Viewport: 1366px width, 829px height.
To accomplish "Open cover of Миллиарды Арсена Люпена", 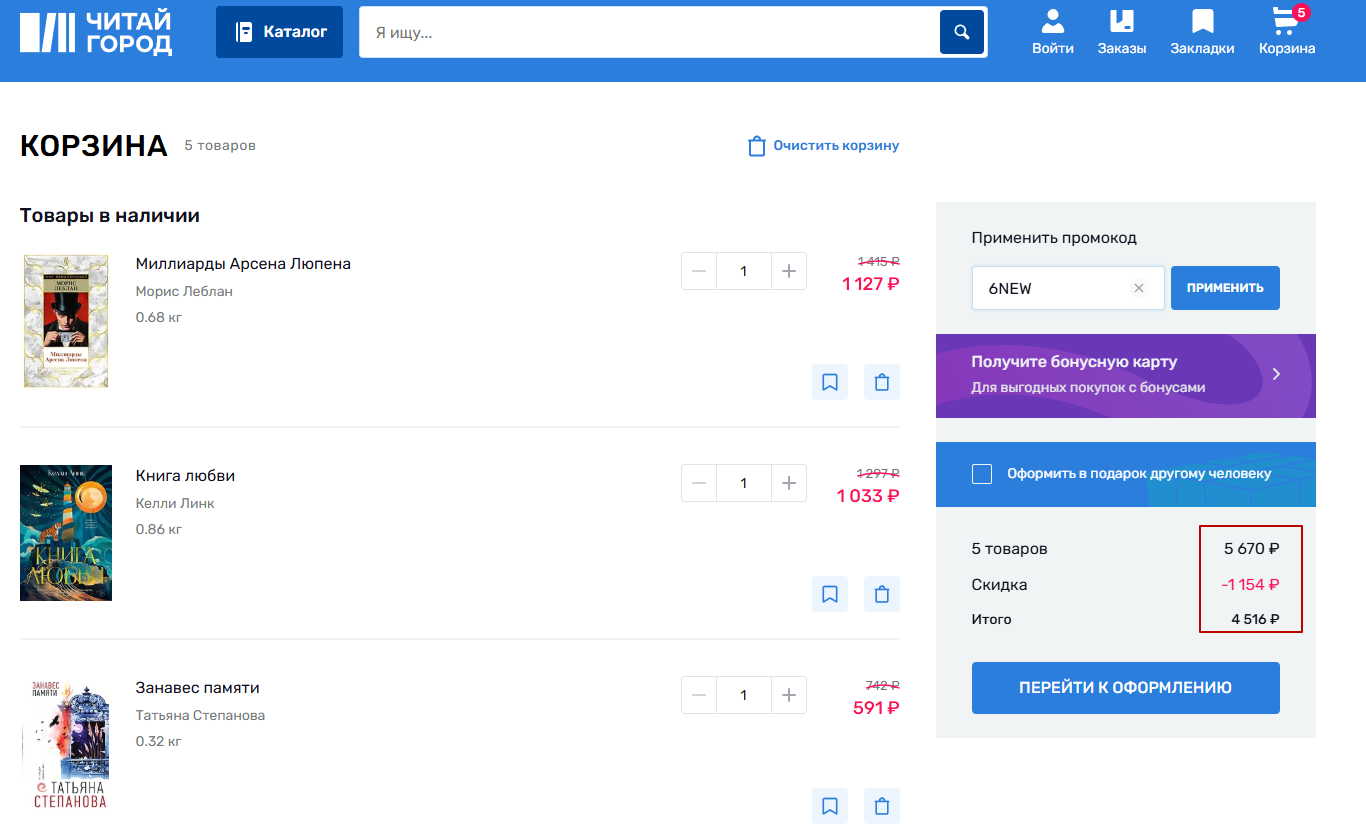I will [66, 321].
